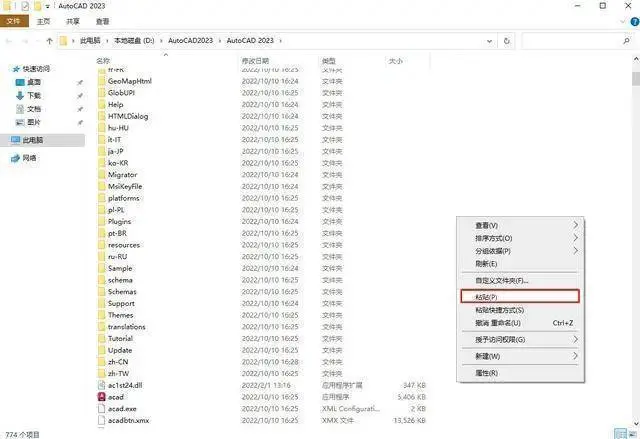Expand the address bar history dropdown
Viewport: 640px width, 439px height.
click(489, 41)
